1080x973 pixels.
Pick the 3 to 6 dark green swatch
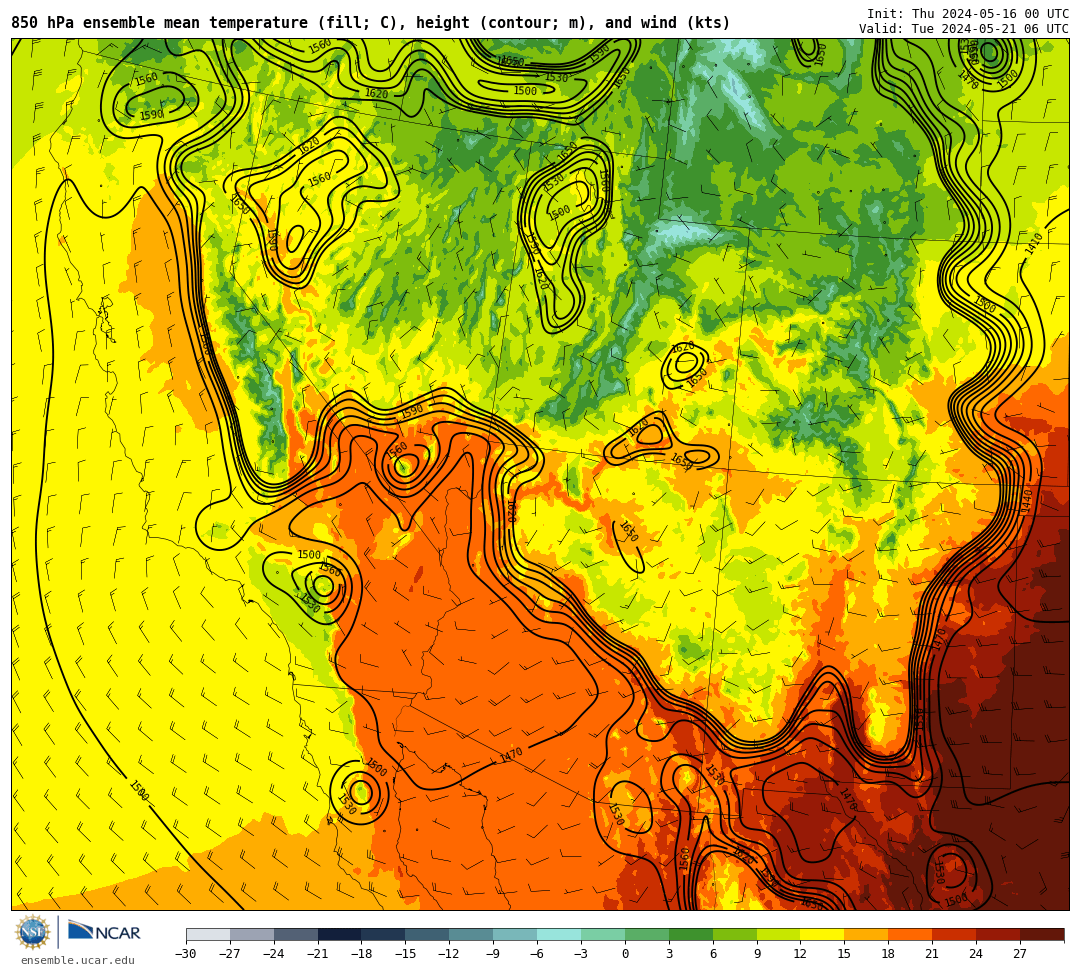coord(691,934)
